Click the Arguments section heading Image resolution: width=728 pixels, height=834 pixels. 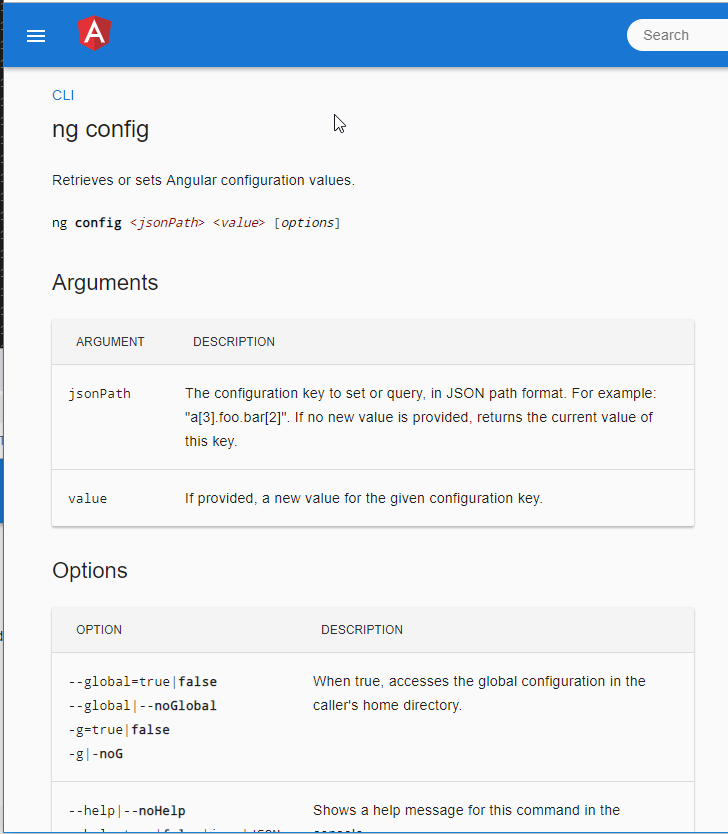[x=105, y=282]
